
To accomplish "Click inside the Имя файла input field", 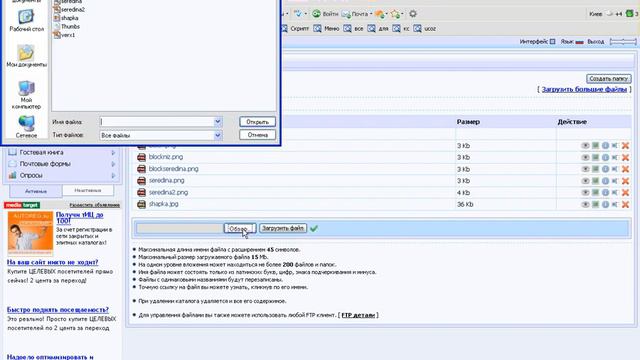I will click(x=157, y=122).
